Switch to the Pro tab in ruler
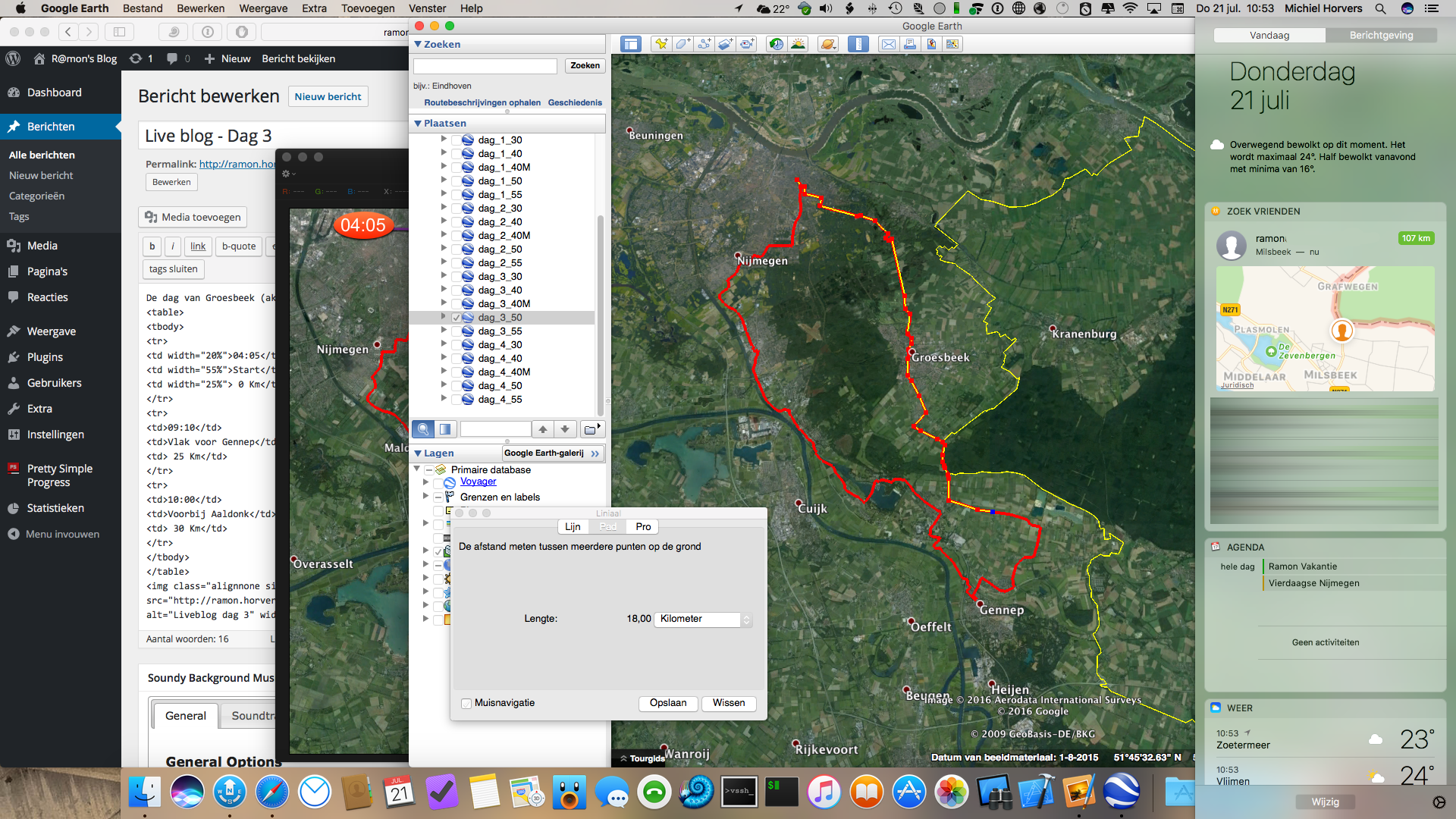This screenshot has height=819, width=1456. (643, 526)
